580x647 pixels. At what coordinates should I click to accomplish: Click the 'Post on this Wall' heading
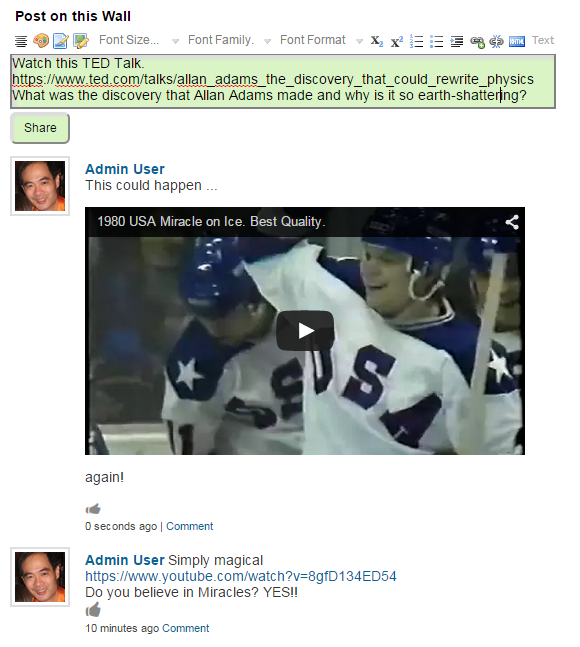tap(73, 16)
